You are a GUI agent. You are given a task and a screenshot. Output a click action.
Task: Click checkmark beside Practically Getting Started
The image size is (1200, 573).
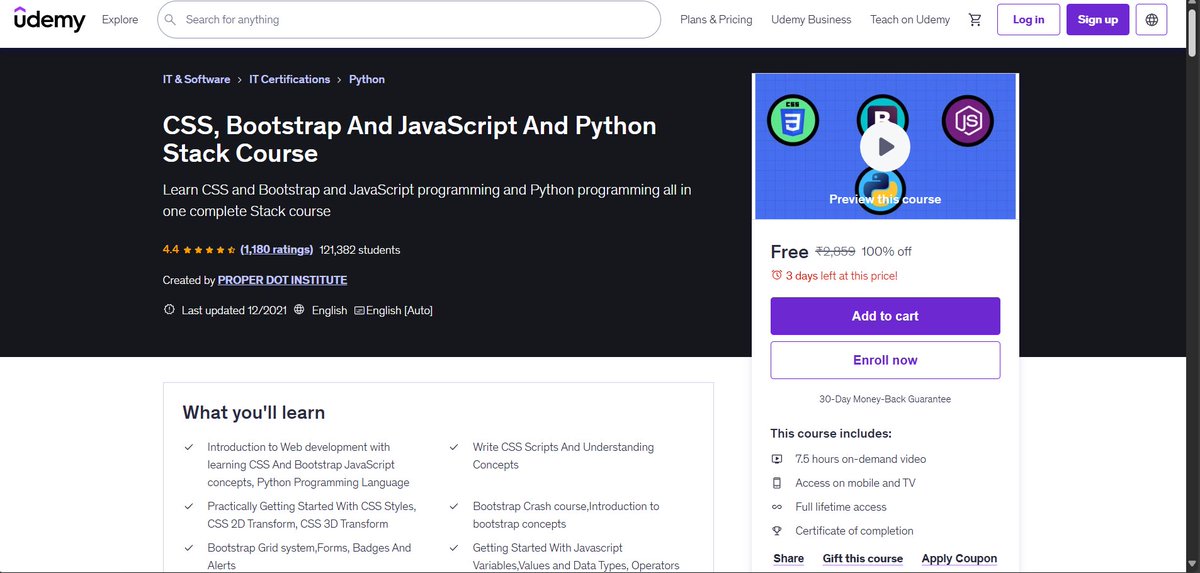189,507
